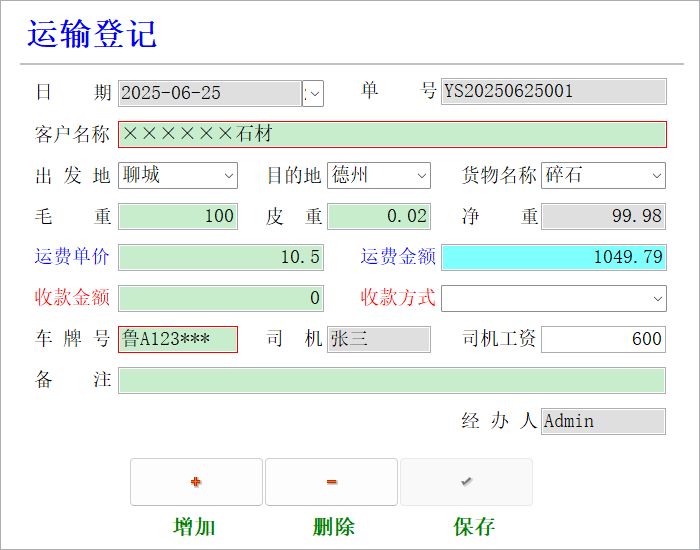Expand the 货物名称 dropdown showing 碎石

click(x=657, y=175)
